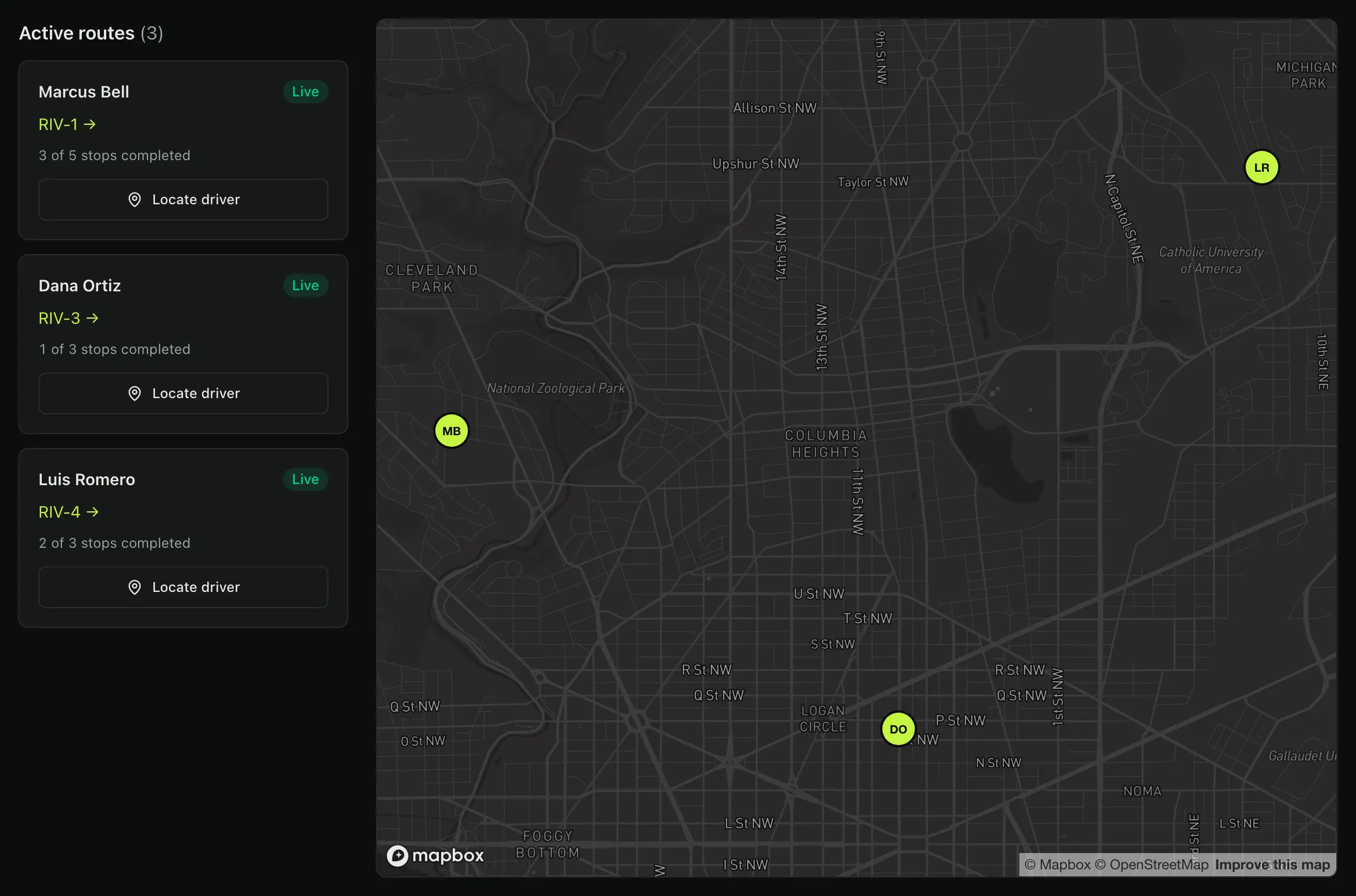The height and width of the screenshot is (896, 1356).
Task: Click the N Capitol St NE street label
Action: (x=1125, y=219)
